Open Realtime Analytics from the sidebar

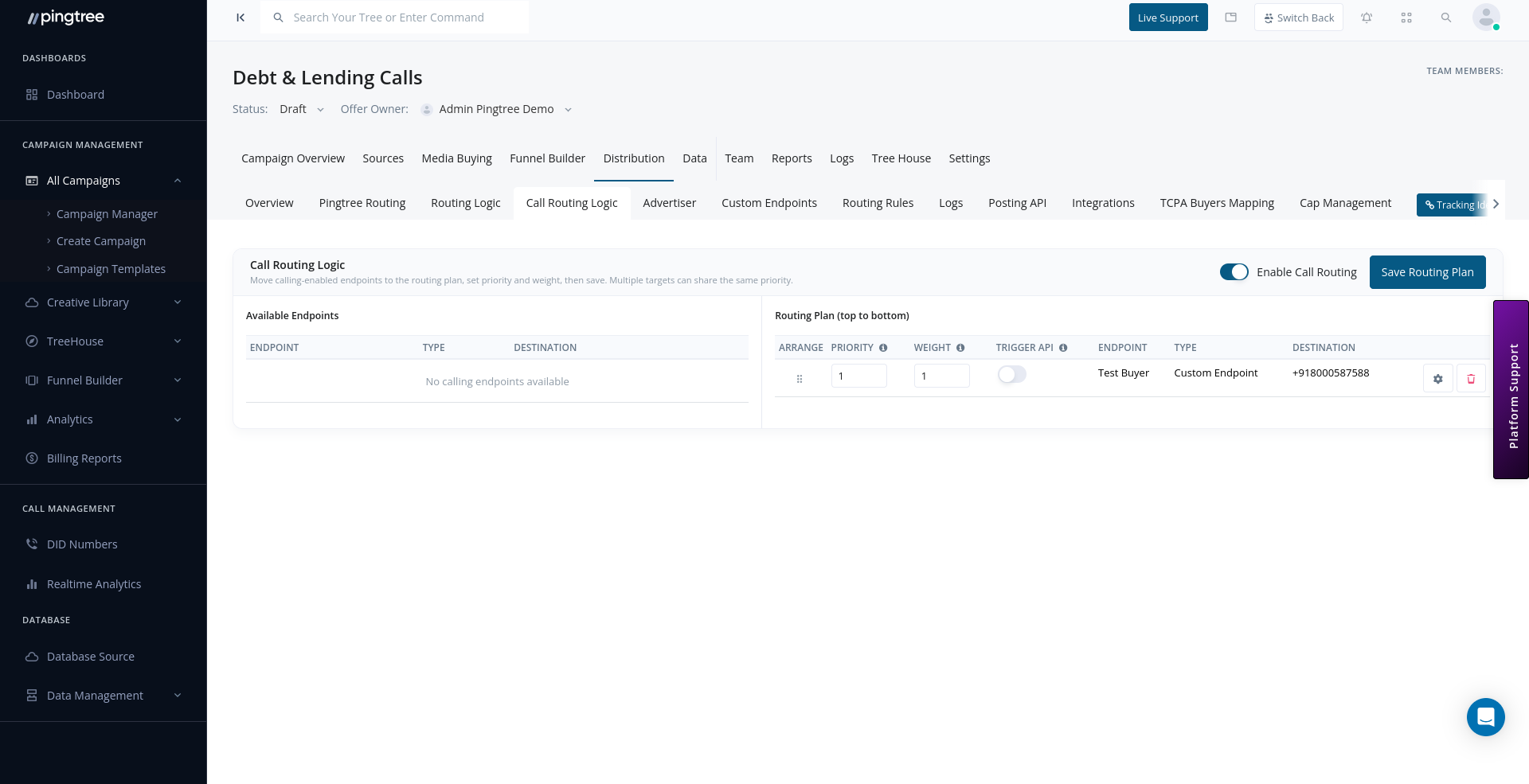pos(94,583)
